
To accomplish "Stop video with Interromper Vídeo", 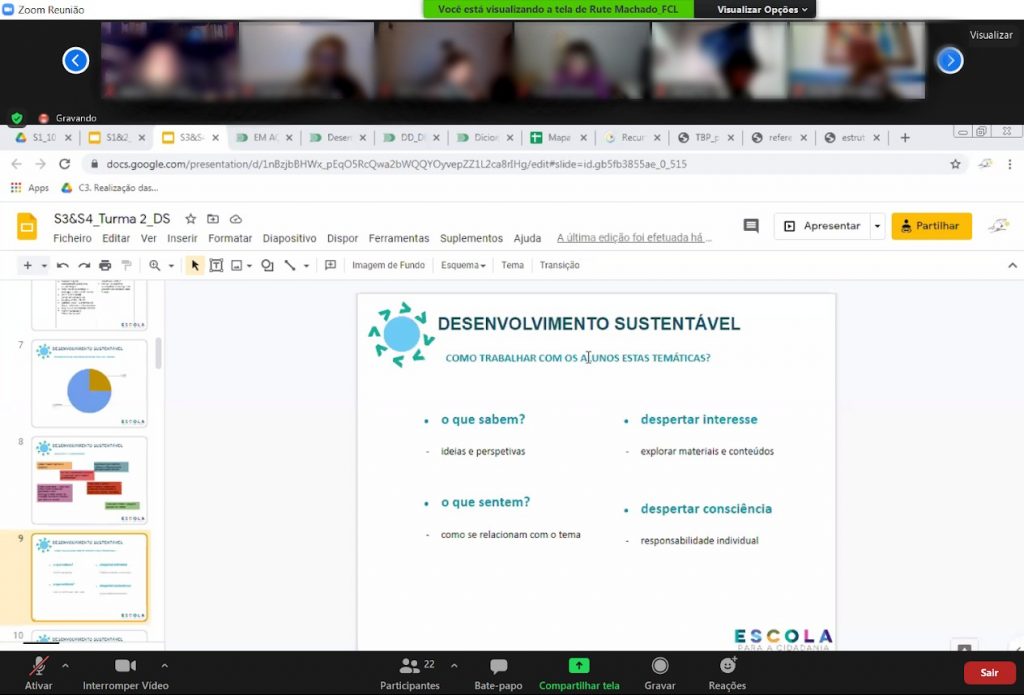I will click(x=125, y=667).
